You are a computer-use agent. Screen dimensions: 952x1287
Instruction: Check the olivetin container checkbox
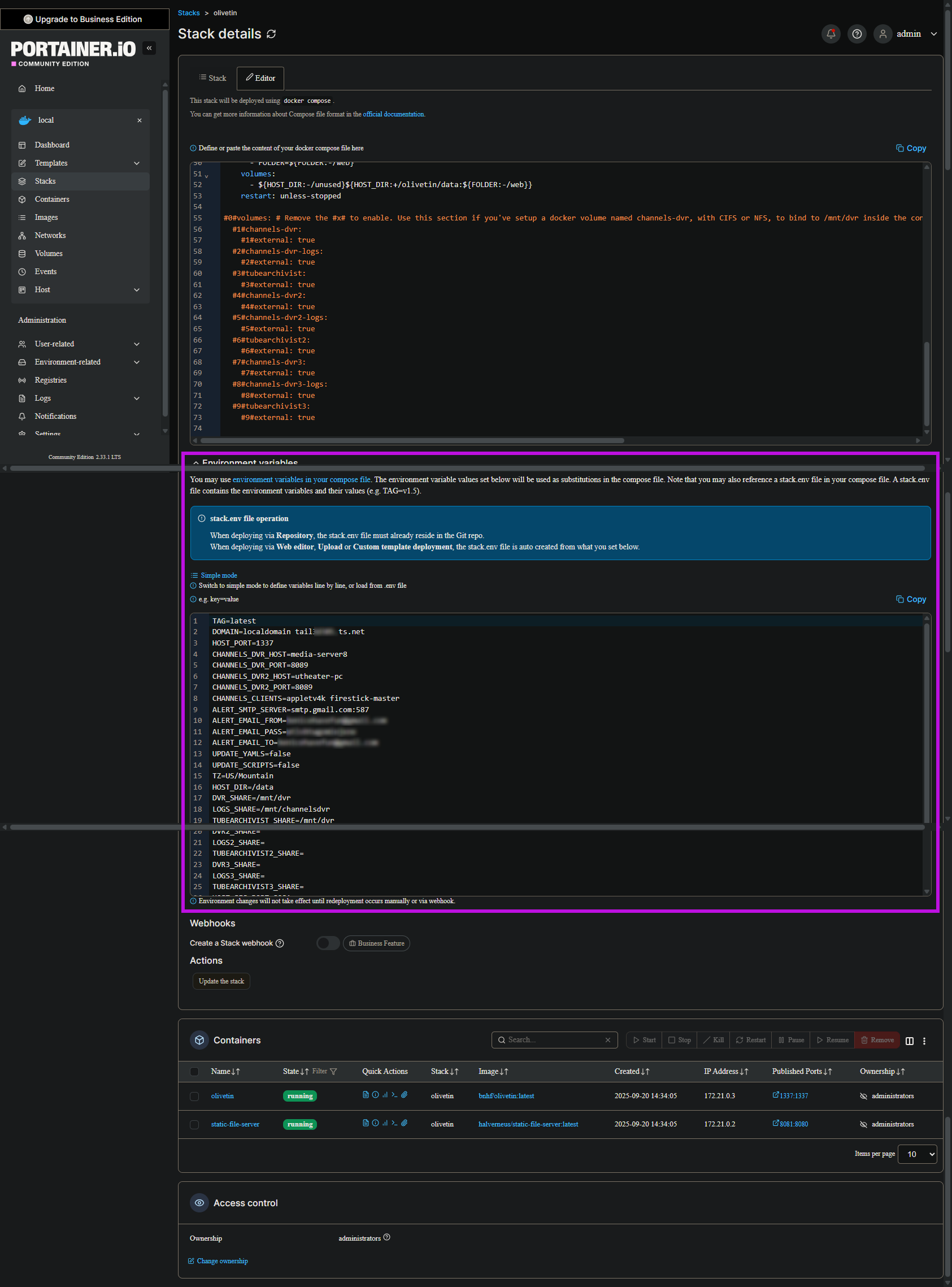pos(195,1096)
